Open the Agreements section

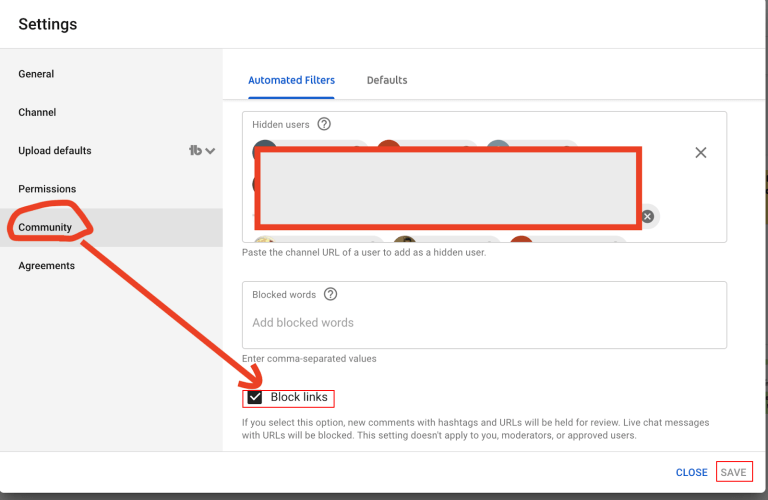coord(47,265)
